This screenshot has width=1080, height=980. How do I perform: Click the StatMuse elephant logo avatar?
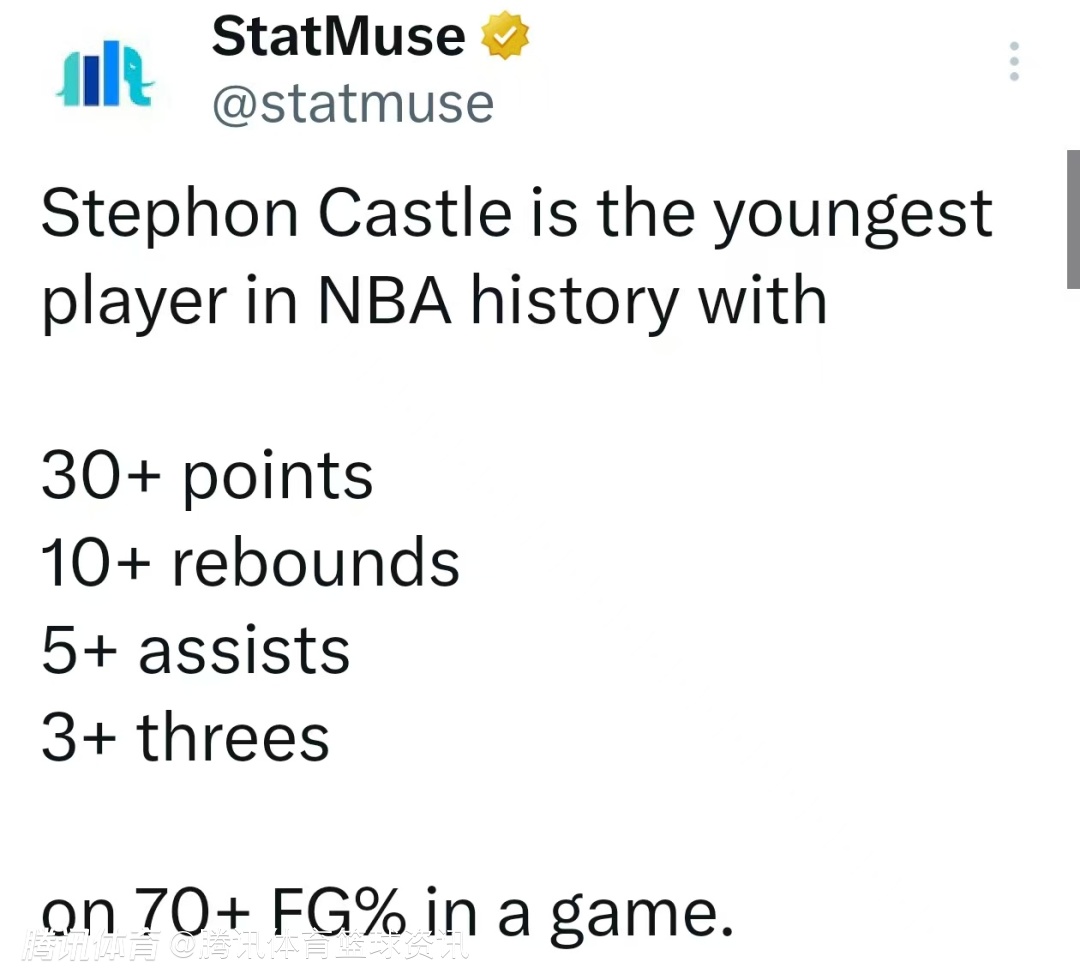105,73
